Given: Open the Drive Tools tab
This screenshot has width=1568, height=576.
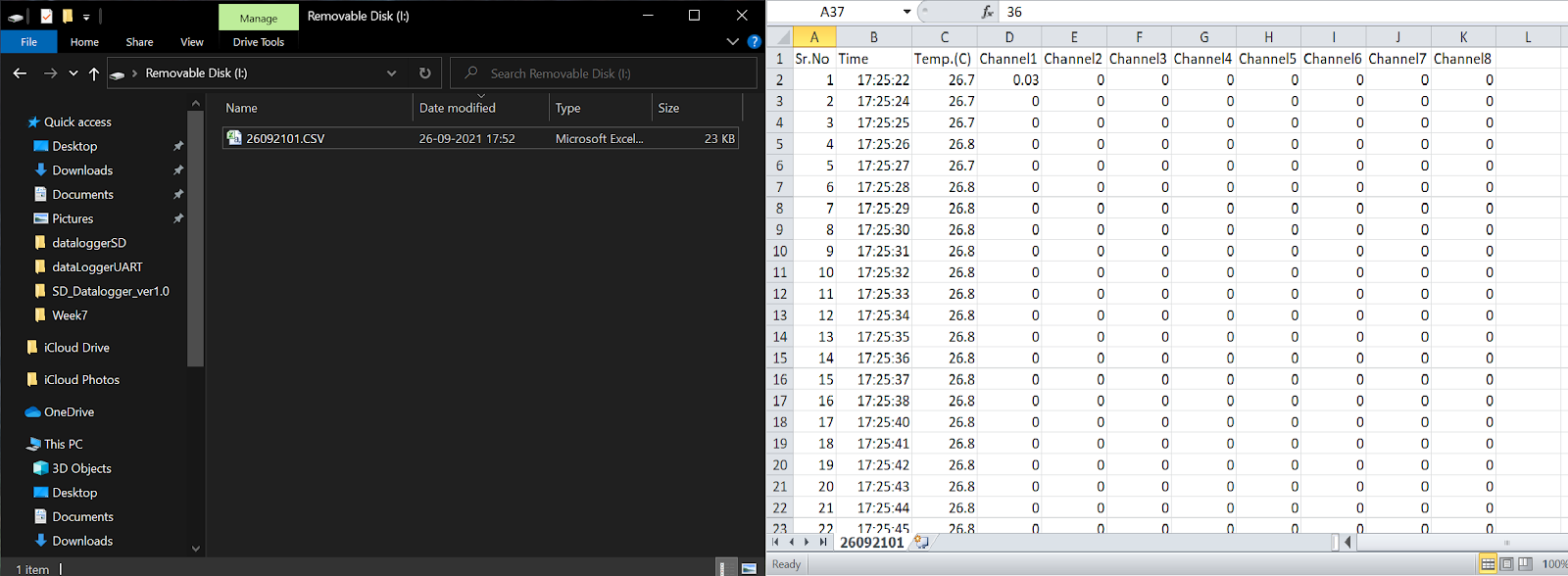Looking at the screenshot, I should click(x=259, y=42).
